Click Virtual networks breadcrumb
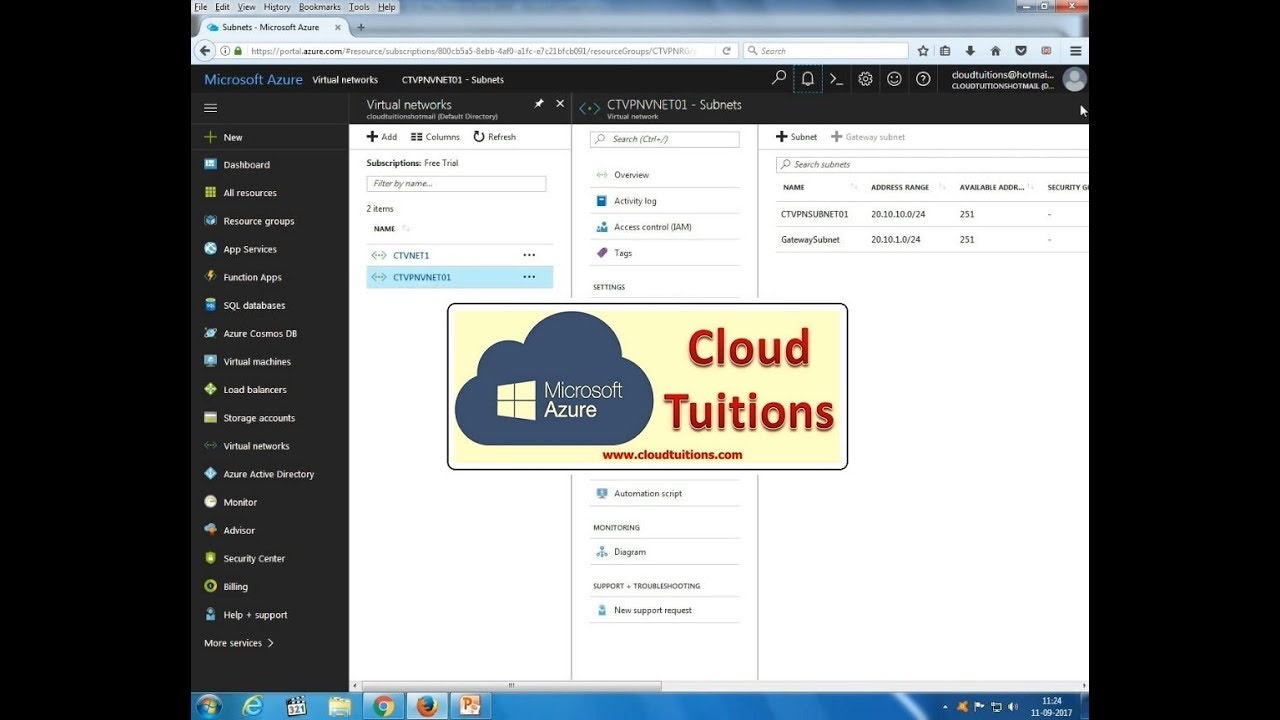This screenshot has height=720, width=1280. [x=345, y=80]
